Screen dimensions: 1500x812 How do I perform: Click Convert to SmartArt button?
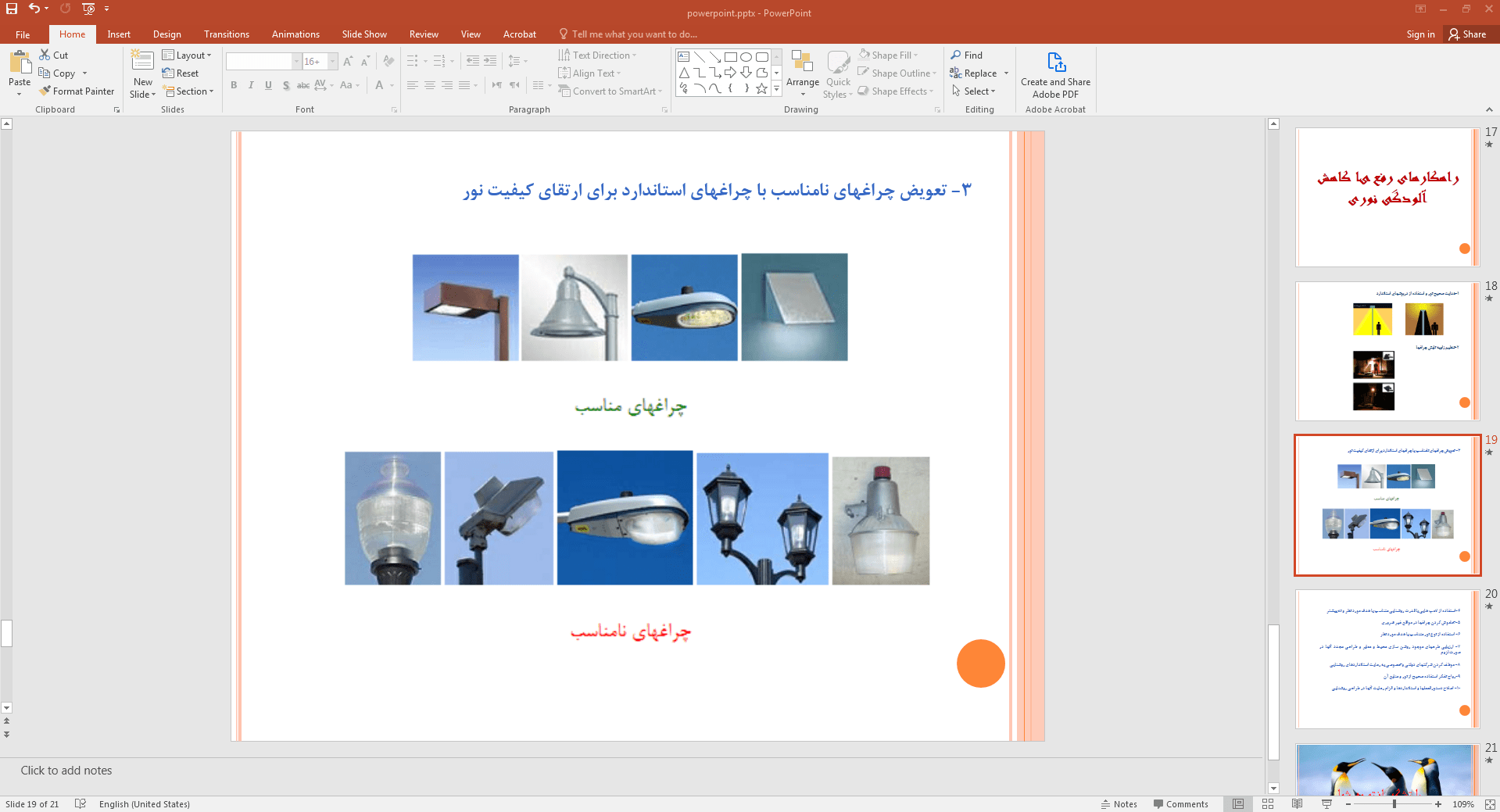610,91
